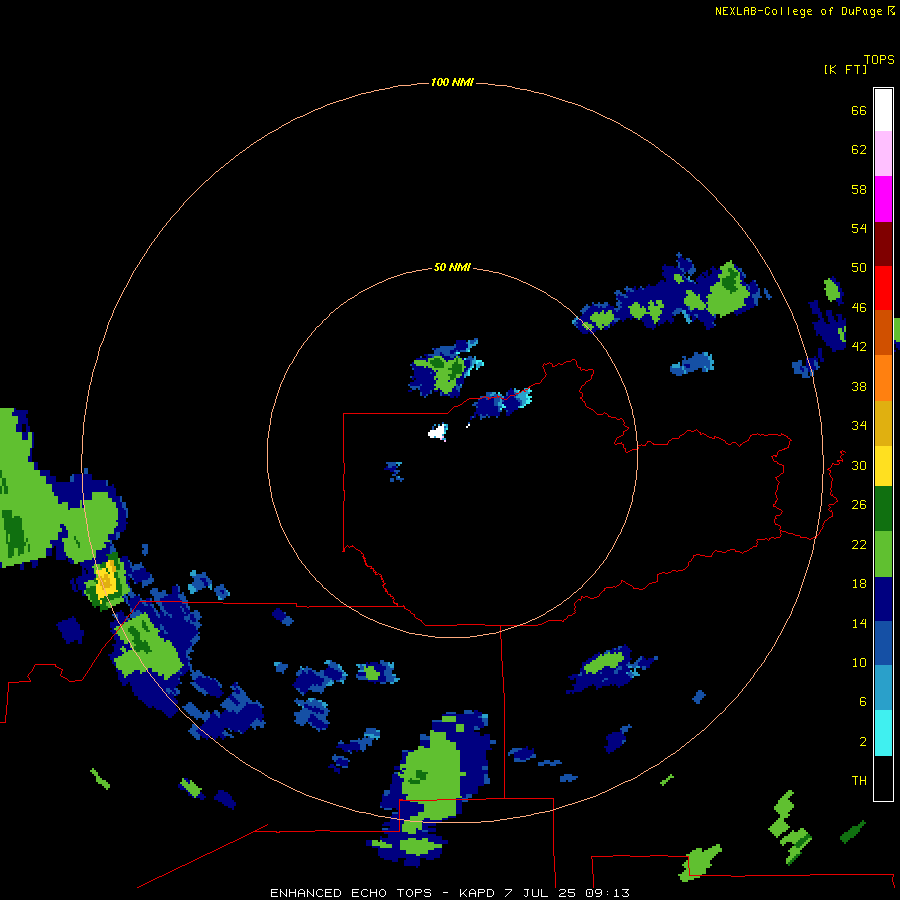
Task: Select the dark red legend swatch
Action: coord(883,243)
